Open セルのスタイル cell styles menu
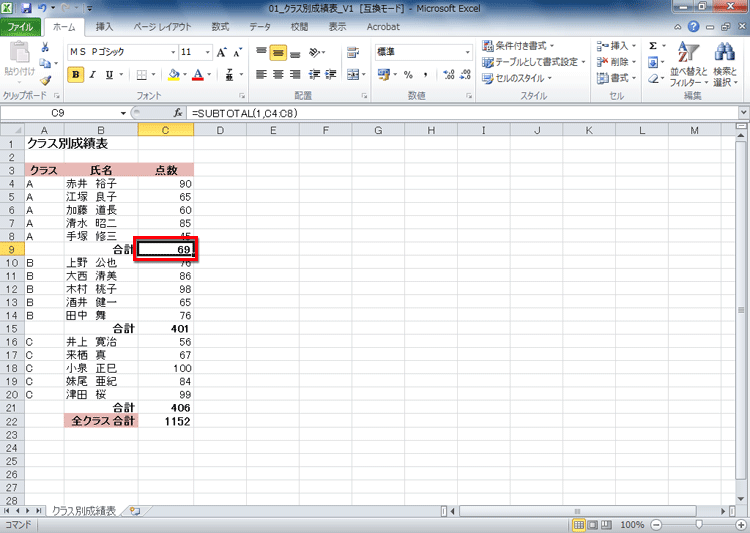The image size is (750, 533). tap(517, 78)
